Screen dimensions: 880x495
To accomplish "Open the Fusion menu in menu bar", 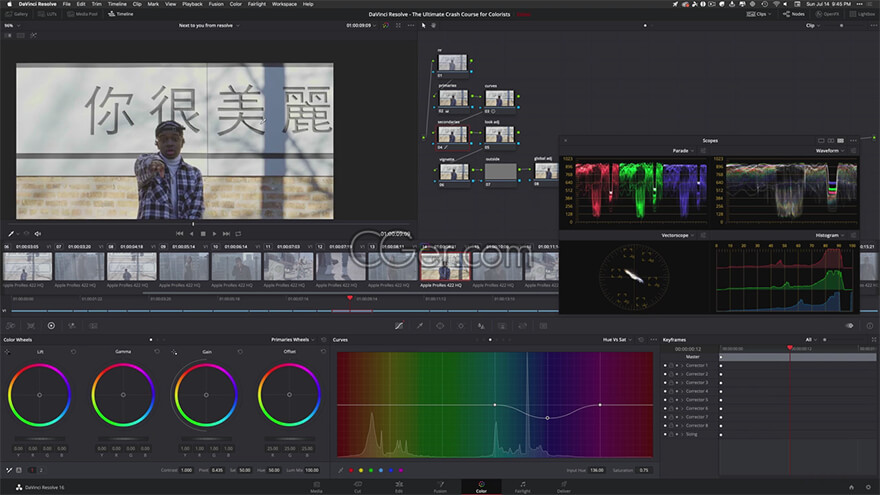I will click(x=216, y=4).
